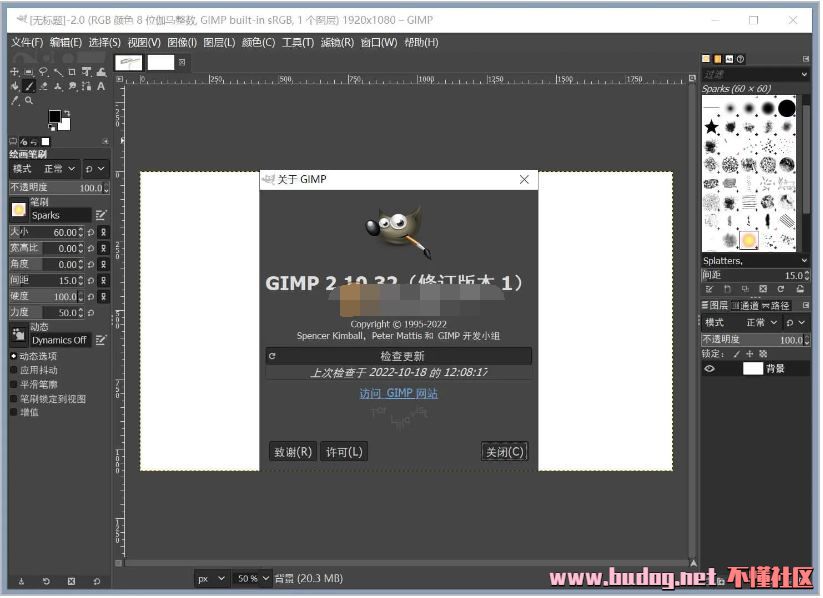
Task: Open the 50% zoom level dropdown
Action: click(252, 579)
